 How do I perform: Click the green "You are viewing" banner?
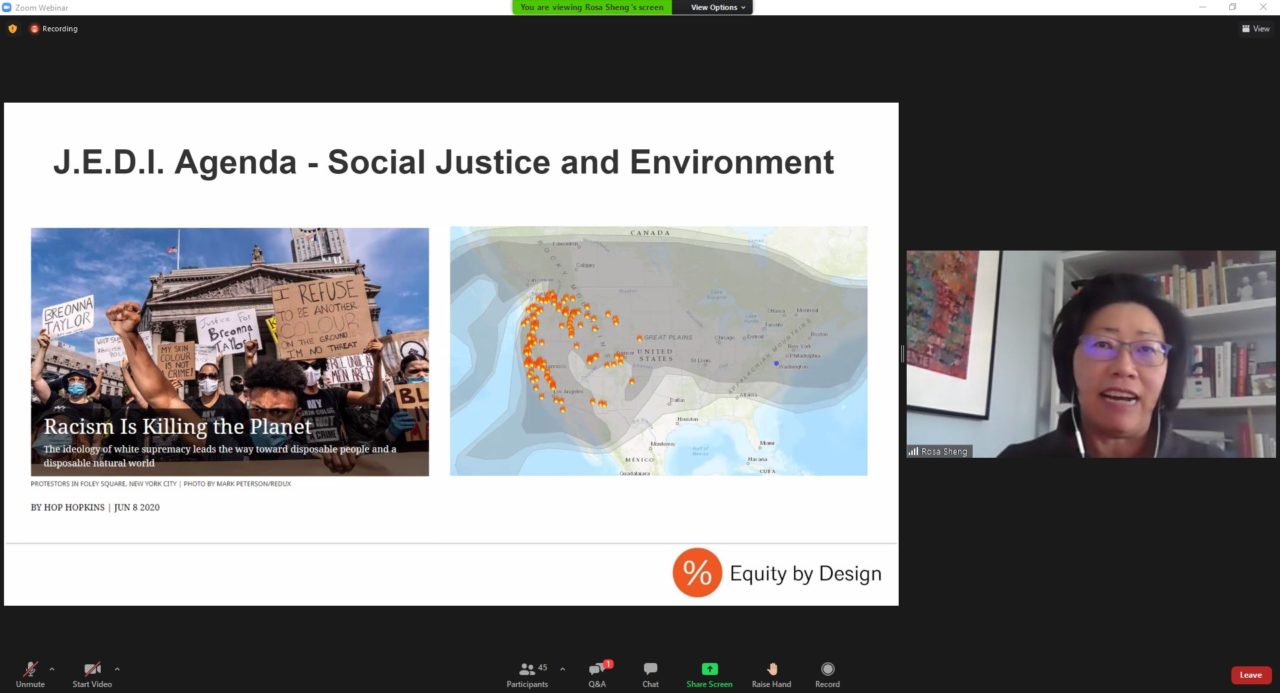coord(592,7)
